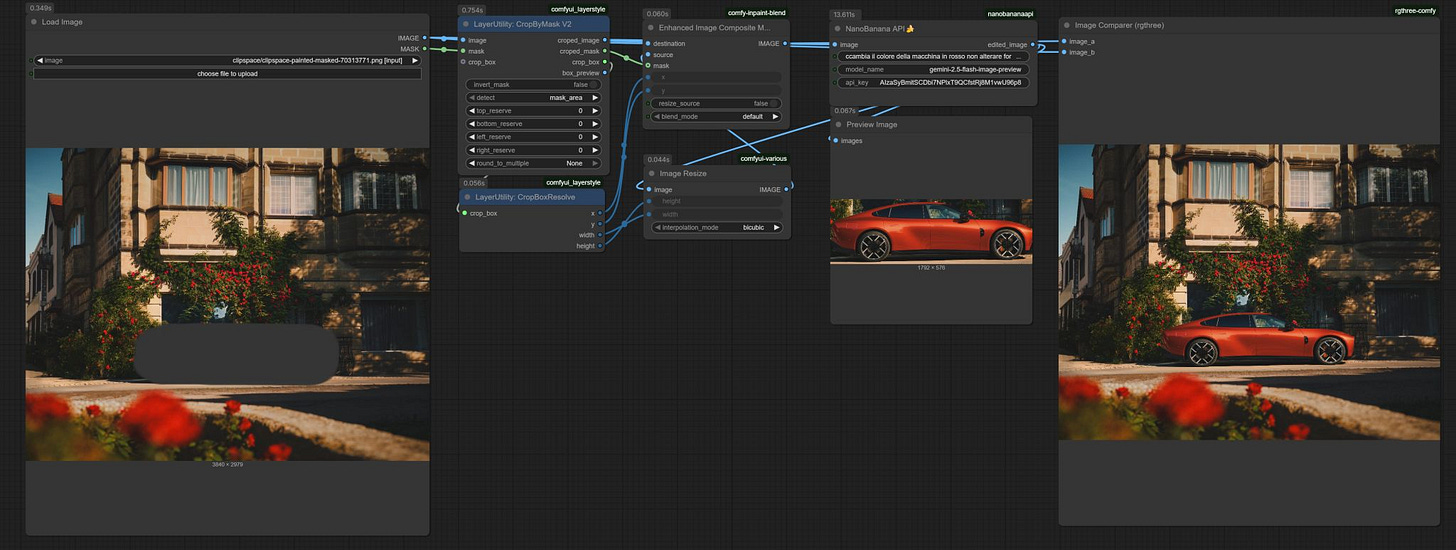Collapse the Enhanced Image Composite node dot
Viewport: 1456px width, 550px height.
coord(650,28)
